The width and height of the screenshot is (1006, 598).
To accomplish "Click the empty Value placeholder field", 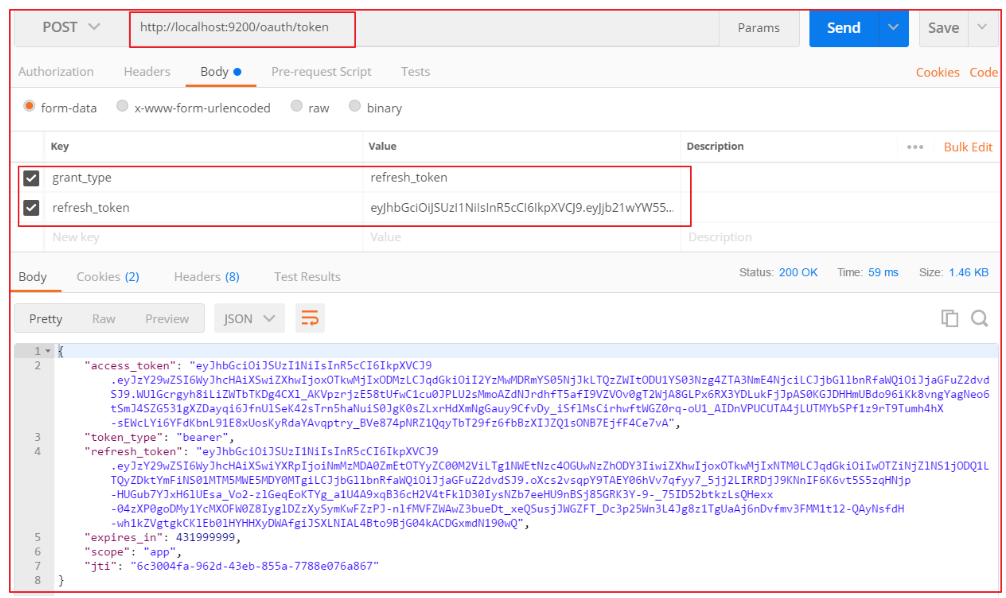I will tap(522, 237).
